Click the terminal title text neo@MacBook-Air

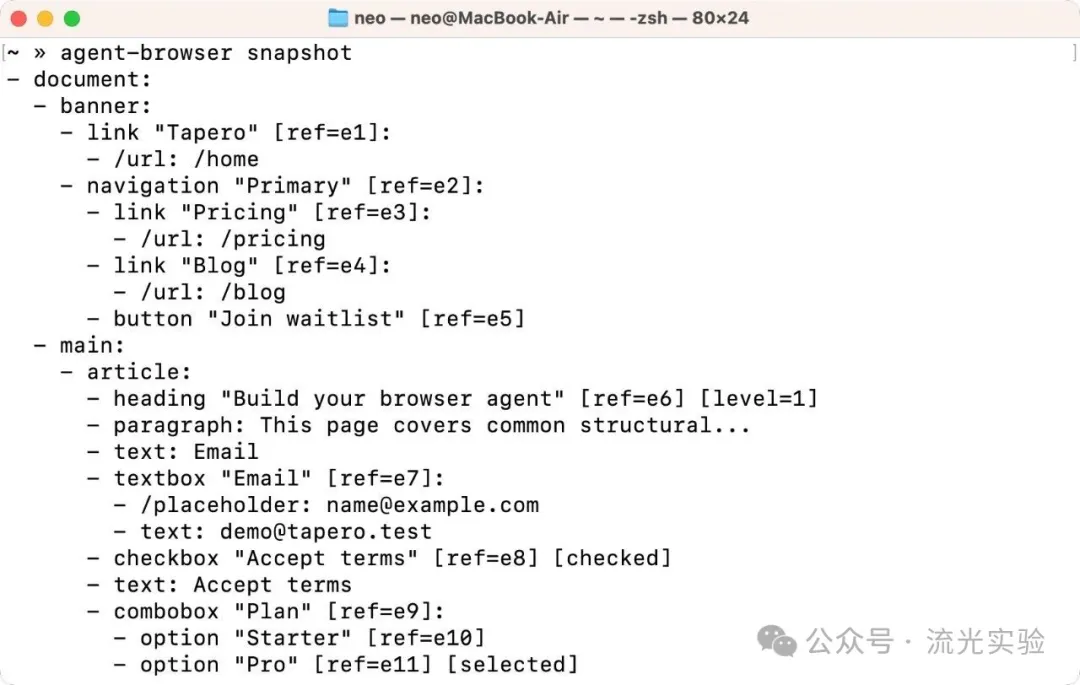(489, 18)
